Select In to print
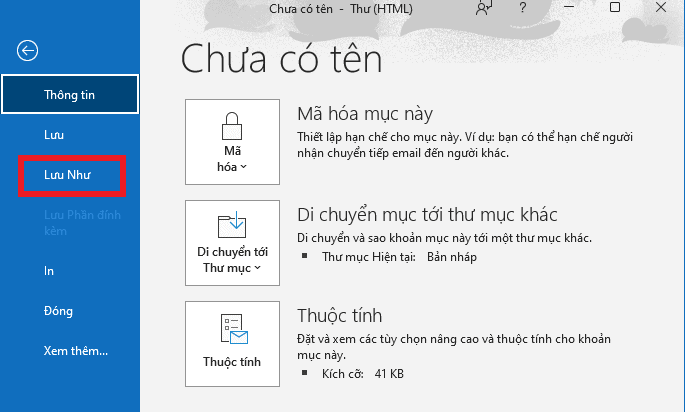Image resolution: width=685 pixels, height=412 pixels. click(x=49, y=271)
